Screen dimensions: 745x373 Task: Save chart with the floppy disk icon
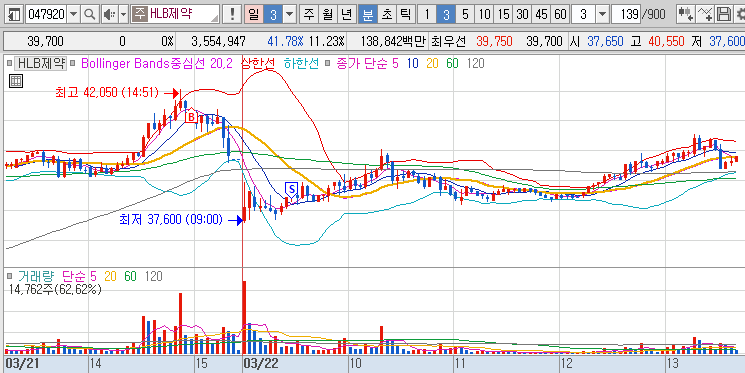[x=724, y=14]
